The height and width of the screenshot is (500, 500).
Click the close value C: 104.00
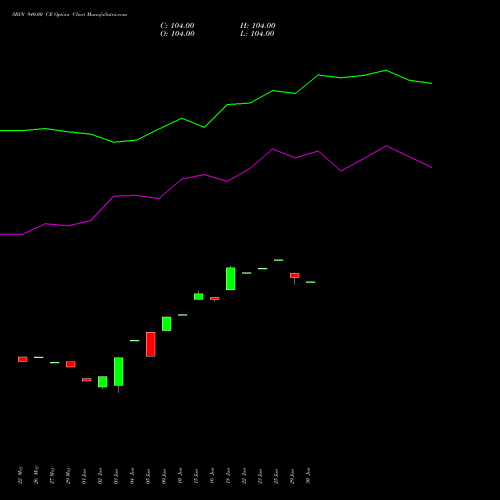coord(177,26)
